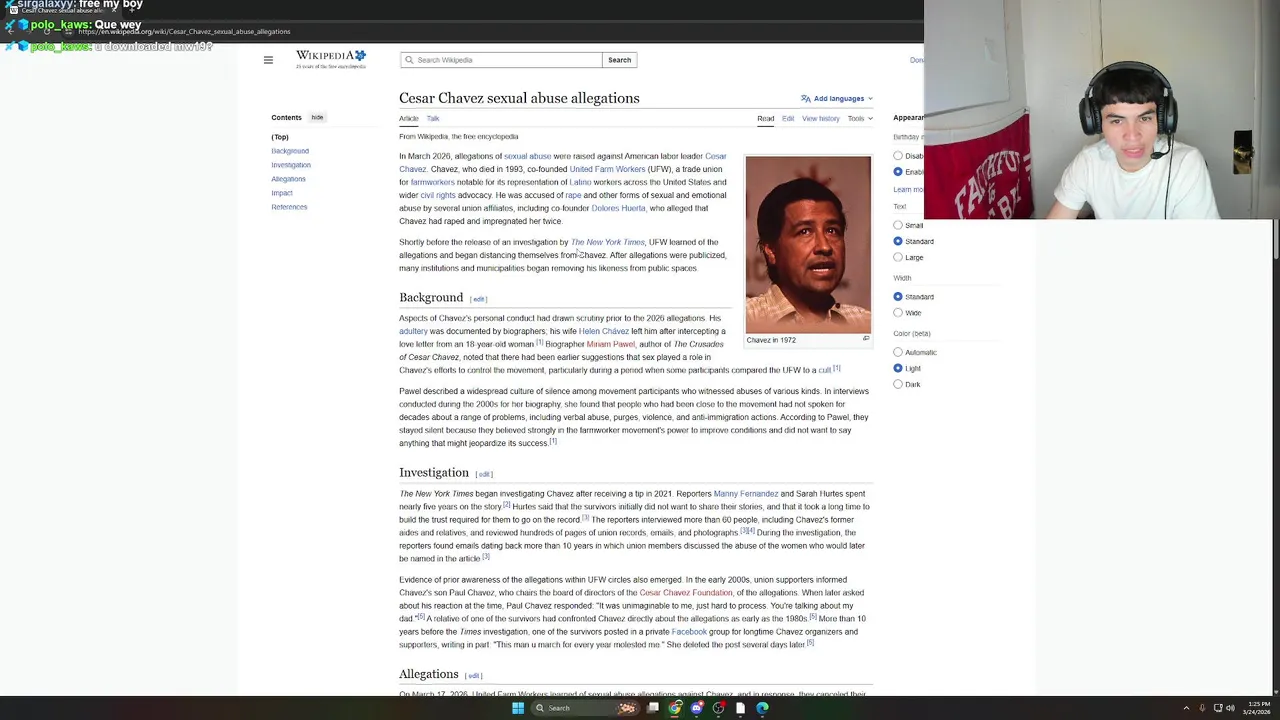The image size is (1280, 720).
Task: Open the Wikipedia main menu hamburger icon
Action: (268, 60)
